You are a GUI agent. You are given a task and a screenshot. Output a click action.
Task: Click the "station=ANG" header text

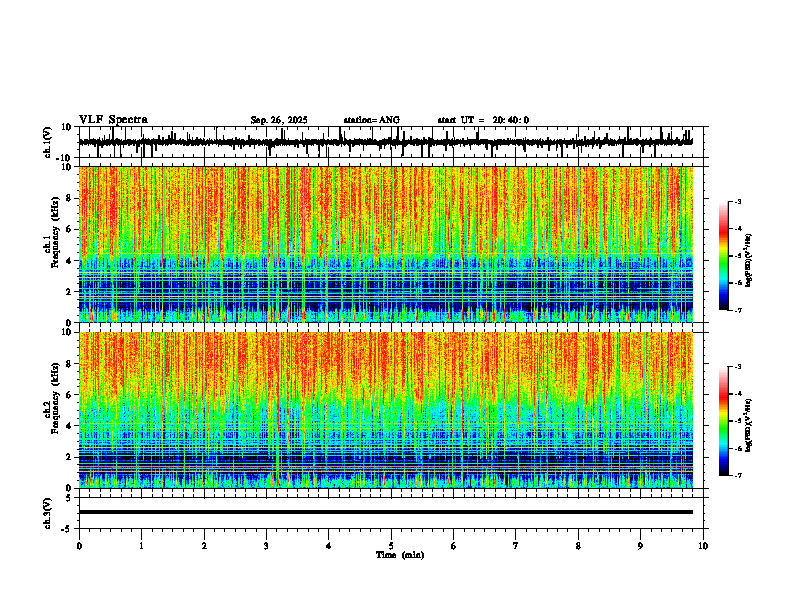pos(372,120)
